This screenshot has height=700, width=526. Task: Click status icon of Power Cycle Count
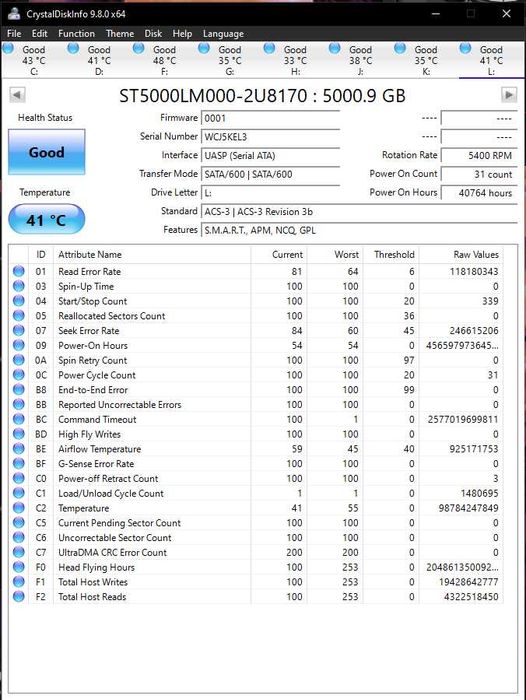coord(19,374)
